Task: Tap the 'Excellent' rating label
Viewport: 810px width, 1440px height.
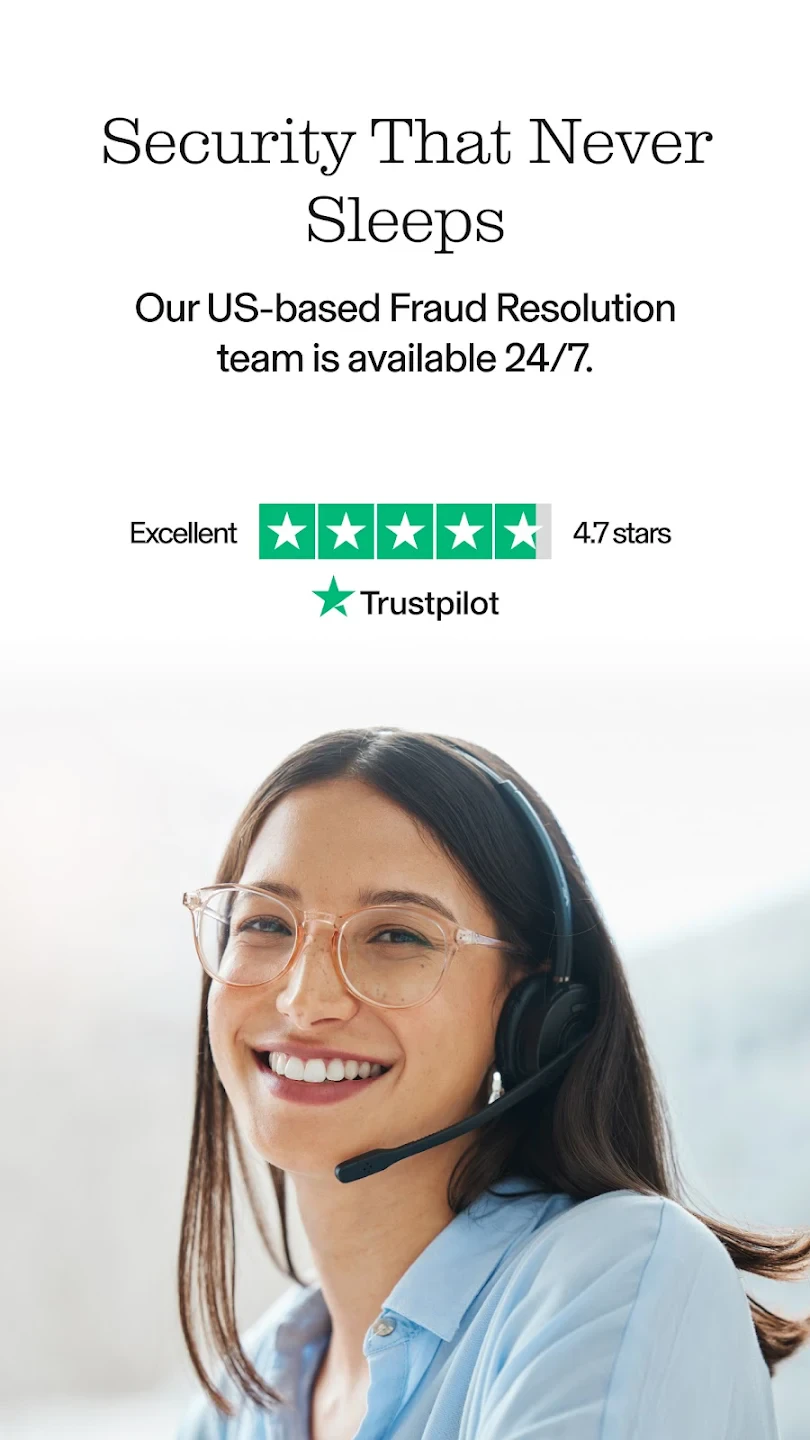Action: click(183, 533)
